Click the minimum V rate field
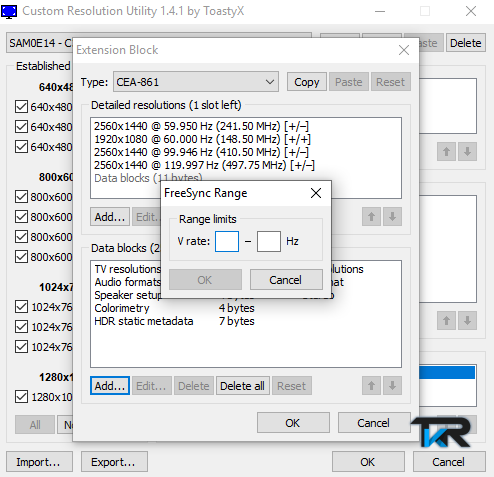This screenshot has width=494, height=477. point(227,241)
